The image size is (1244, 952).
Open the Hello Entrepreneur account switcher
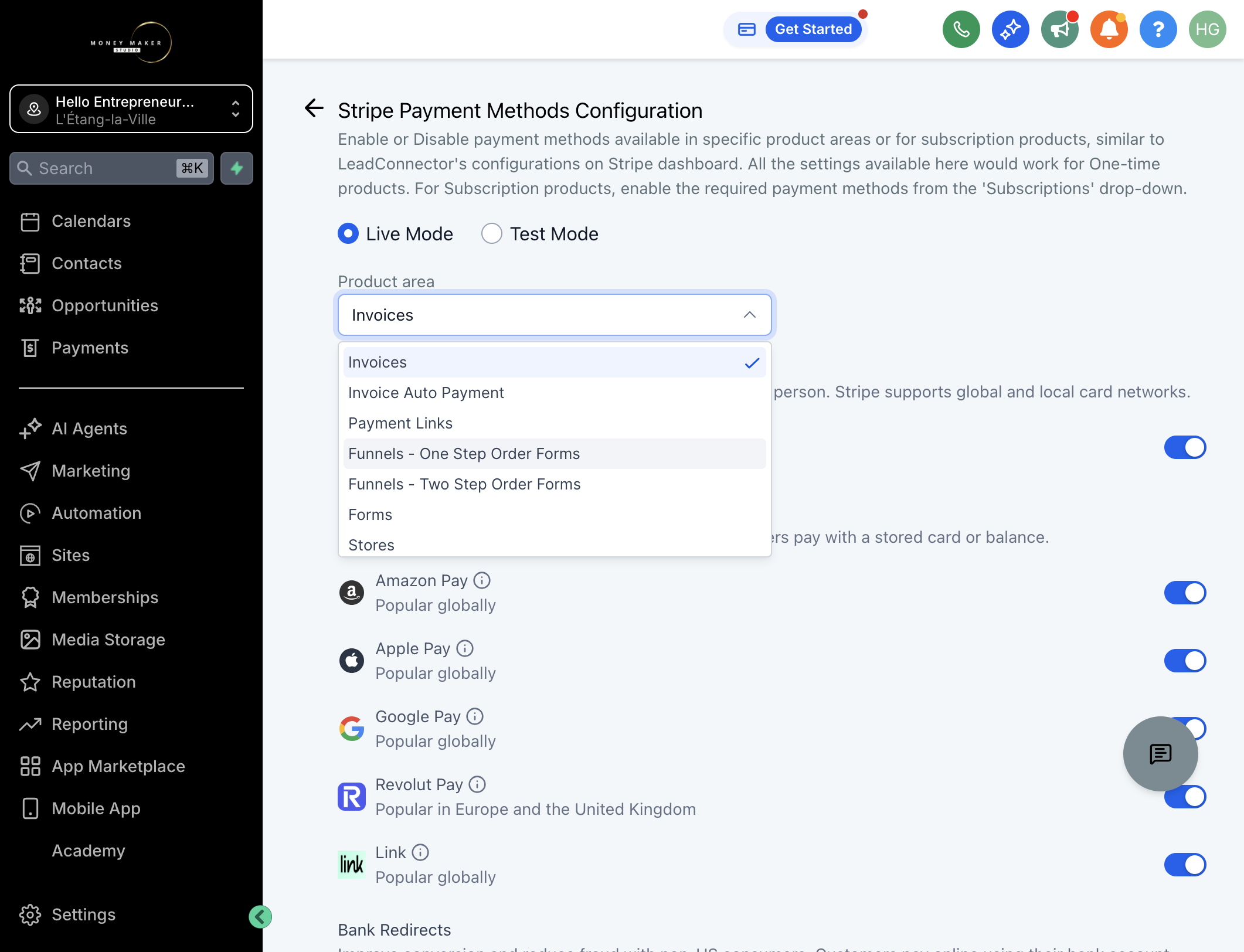(131, 109)
